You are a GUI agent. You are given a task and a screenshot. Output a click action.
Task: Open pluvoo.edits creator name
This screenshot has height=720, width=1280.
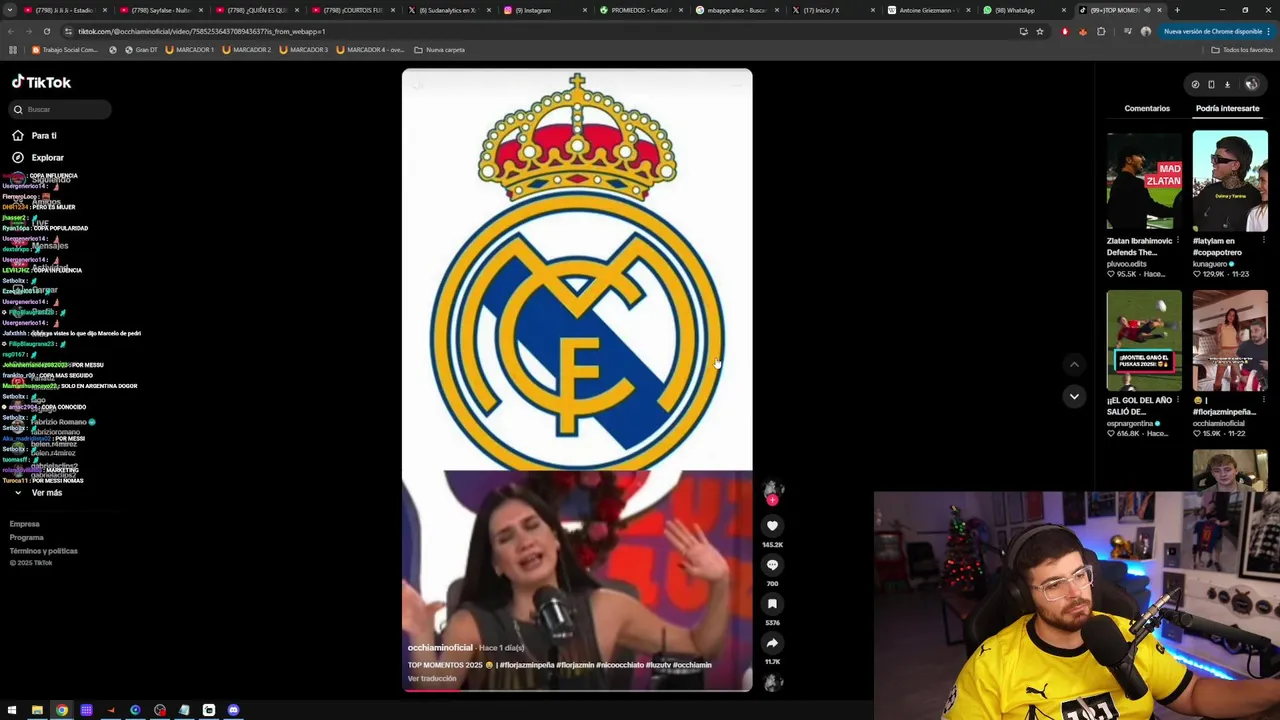[x=1127, y=264]
